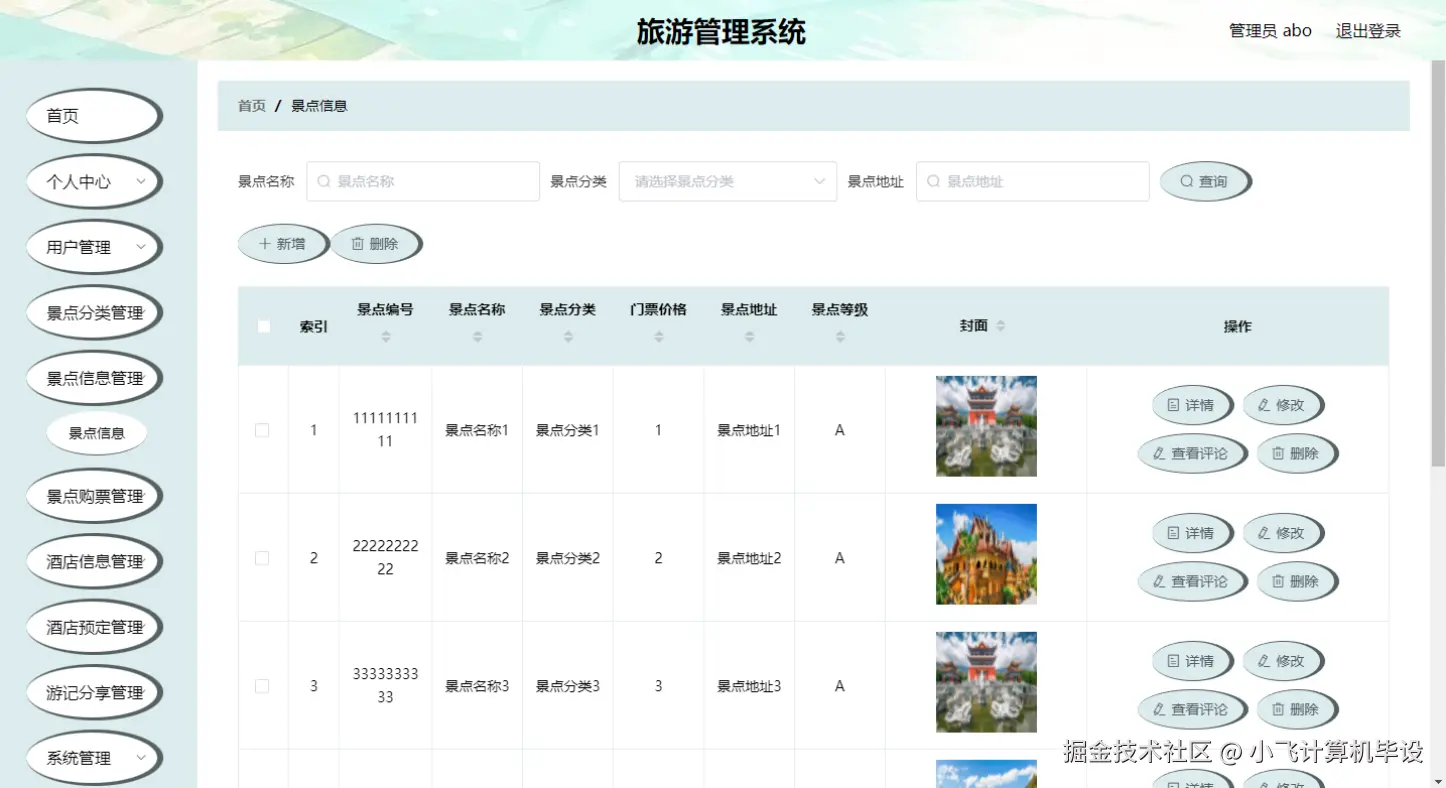
Task: Open the 请选择景点分类 dropdown
Action: pos(727,181)
